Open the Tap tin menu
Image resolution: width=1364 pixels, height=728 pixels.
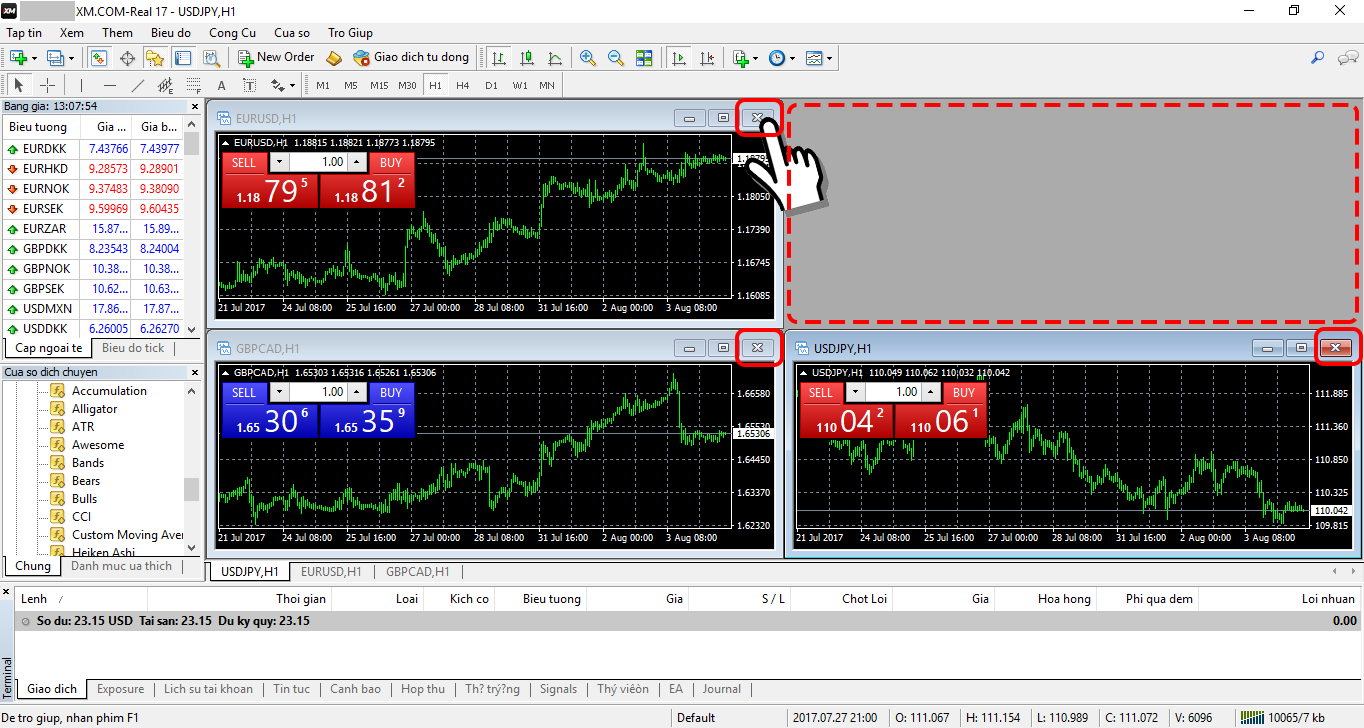click(x=24, y=33)
